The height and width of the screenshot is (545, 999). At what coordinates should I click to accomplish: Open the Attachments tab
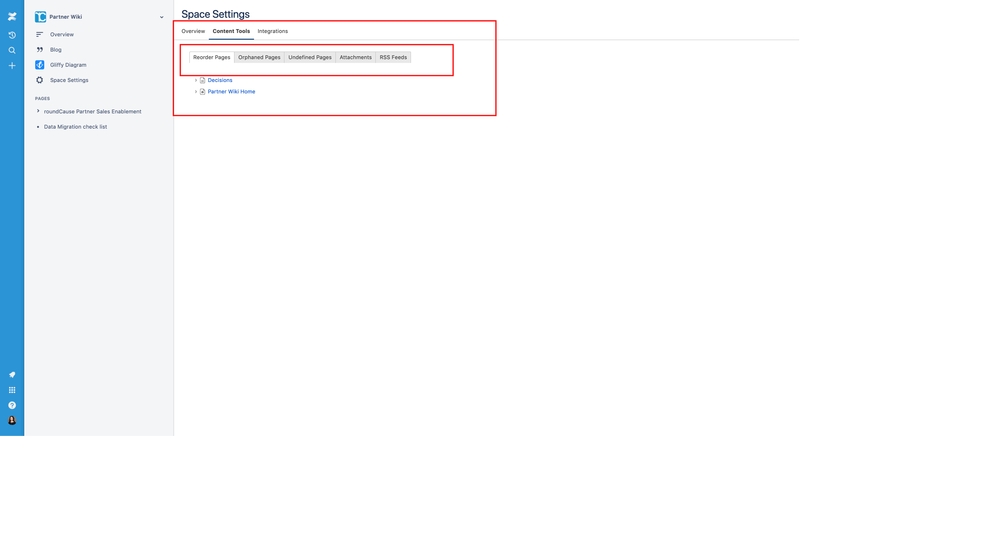pyautogui.click(x=355, y=57)
